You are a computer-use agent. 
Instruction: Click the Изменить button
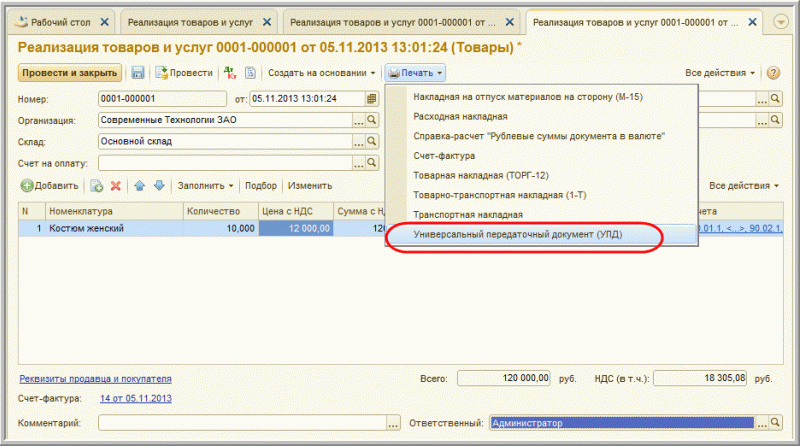[310, 186]
